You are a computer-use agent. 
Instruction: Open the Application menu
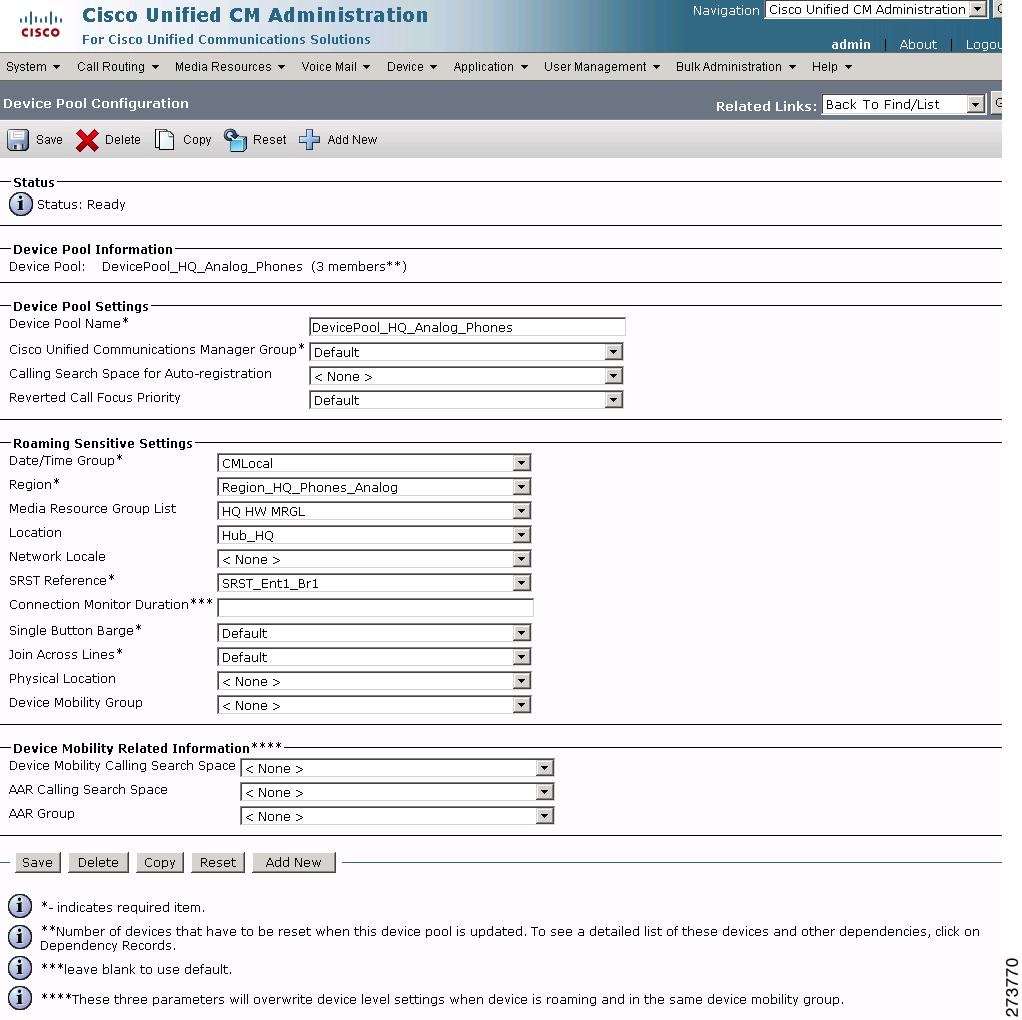pyautogui.click(x=490, y=66)
